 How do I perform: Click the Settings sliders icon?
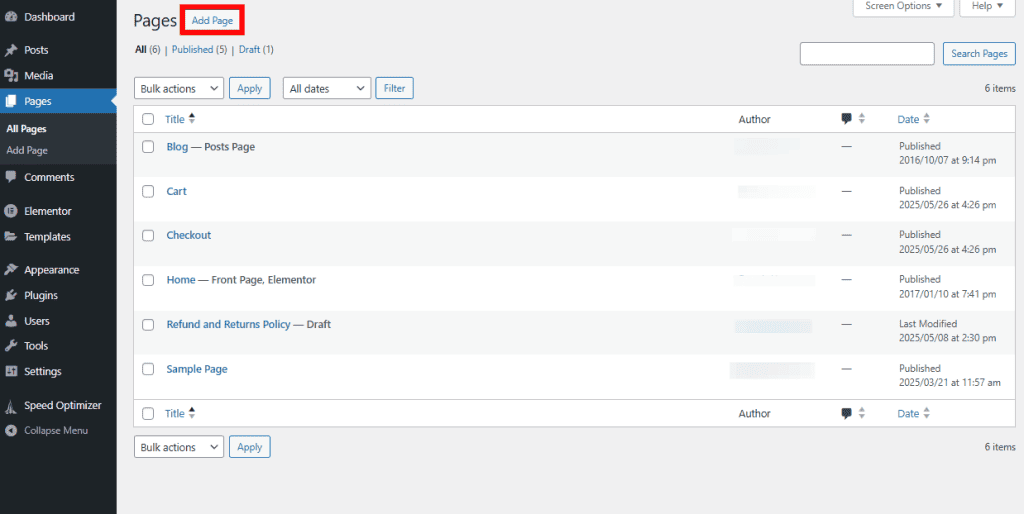[10, 371]
